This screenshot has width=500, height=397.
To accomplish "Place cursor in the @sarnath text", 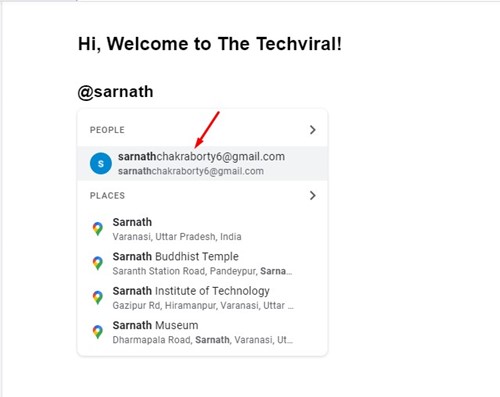I will click(x=115, y=92).
